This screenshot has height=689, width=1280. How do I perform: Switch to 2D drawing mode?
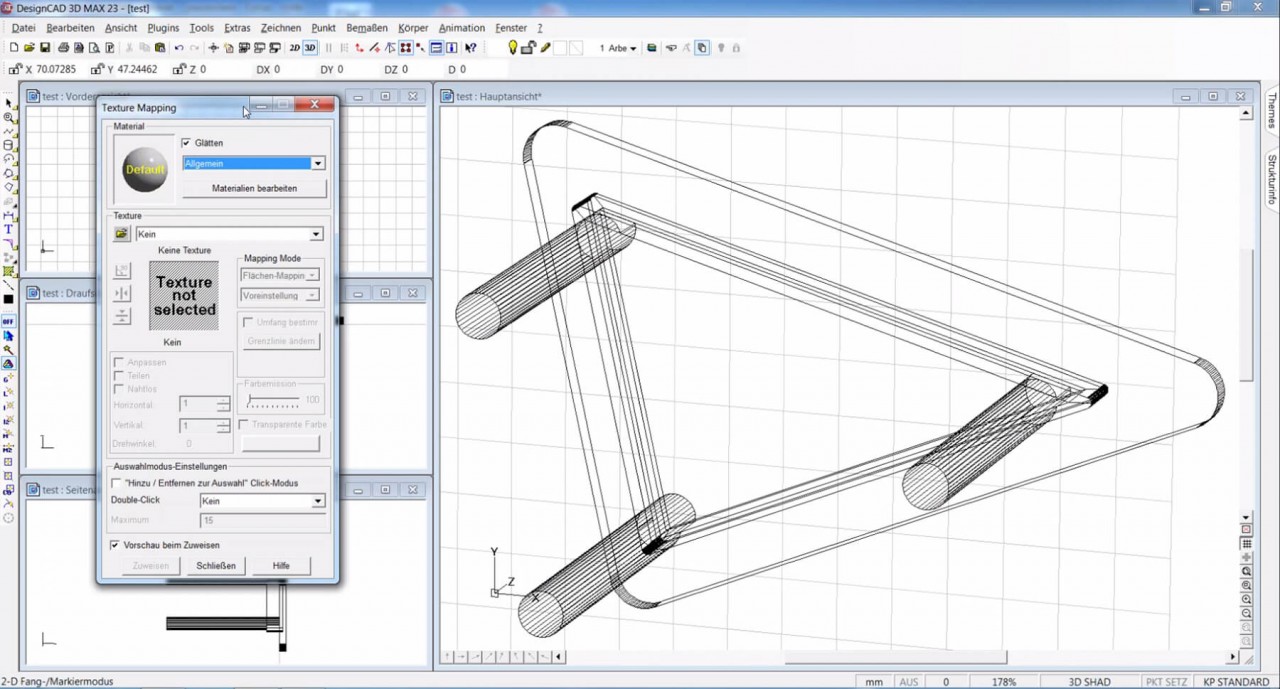point(295,47)
